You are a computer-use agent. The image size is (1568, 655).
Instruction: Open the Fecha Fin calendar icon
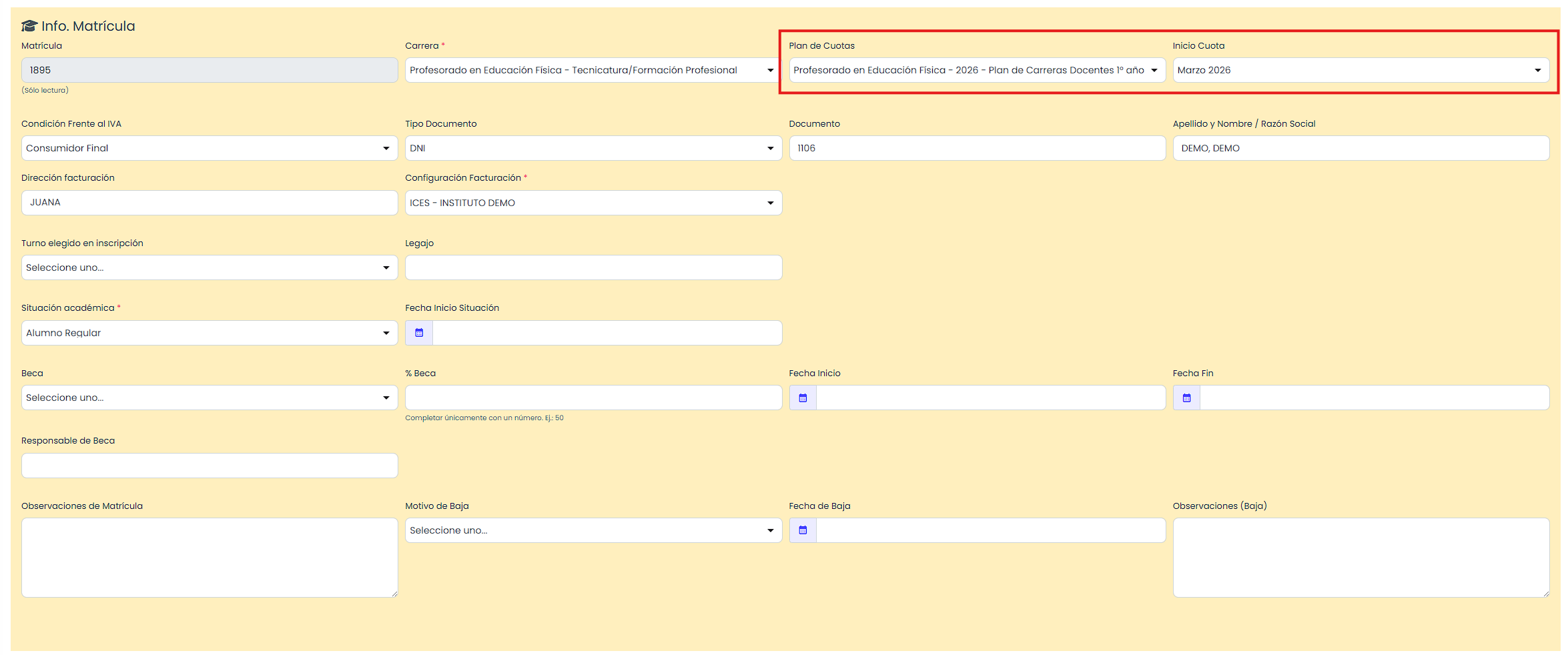point(1186,398)
